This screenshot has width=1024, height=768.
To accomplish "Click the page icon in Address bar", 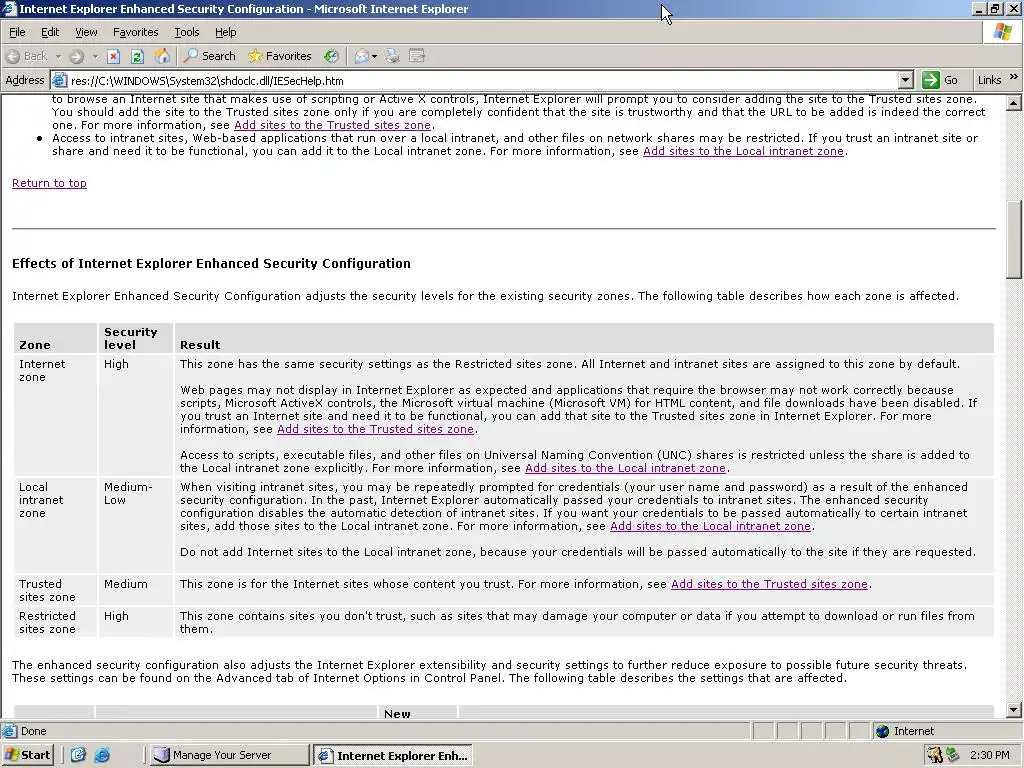I will 59,80.
